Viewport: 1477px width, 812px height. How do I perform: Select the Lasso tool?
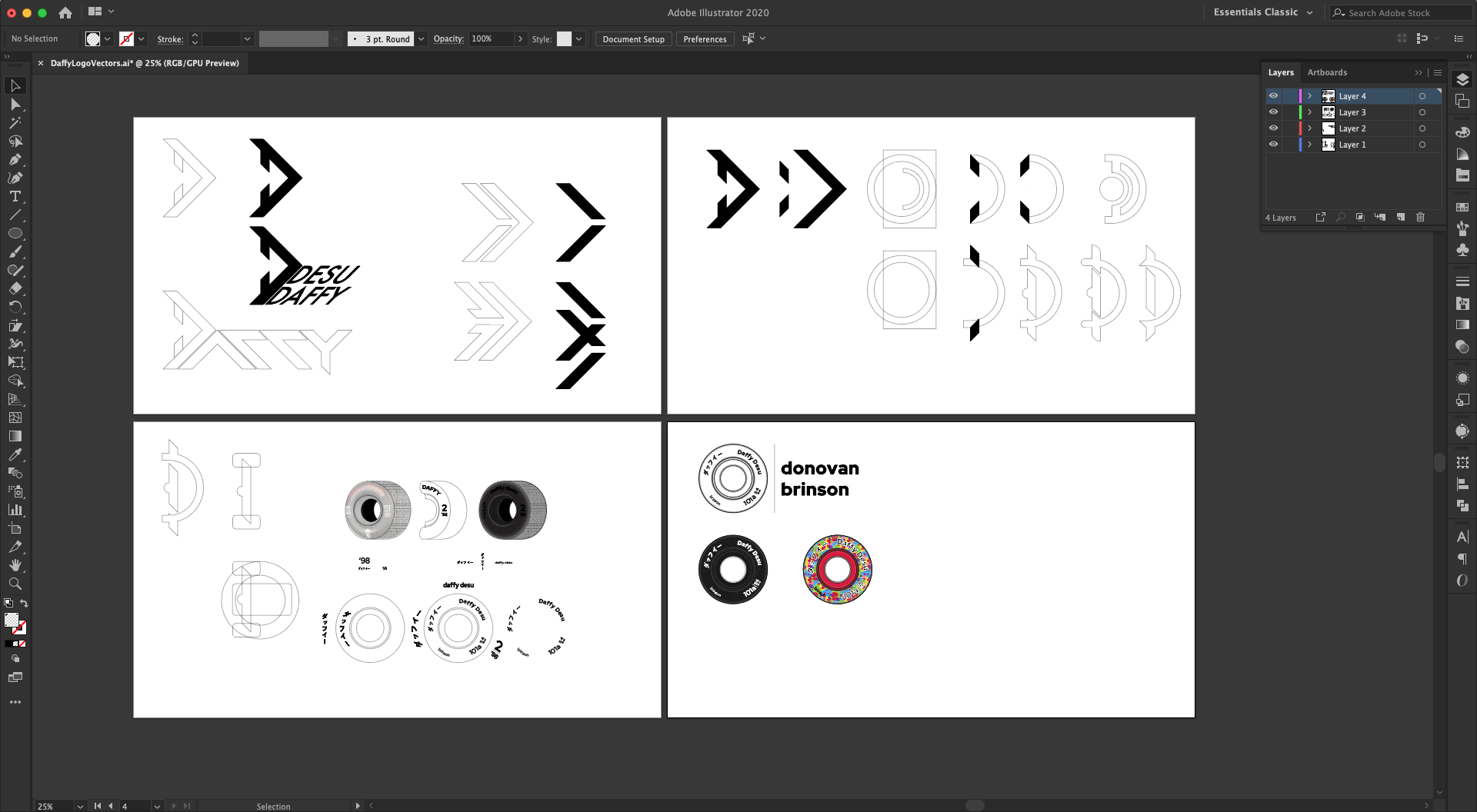(x=15, y=141)
